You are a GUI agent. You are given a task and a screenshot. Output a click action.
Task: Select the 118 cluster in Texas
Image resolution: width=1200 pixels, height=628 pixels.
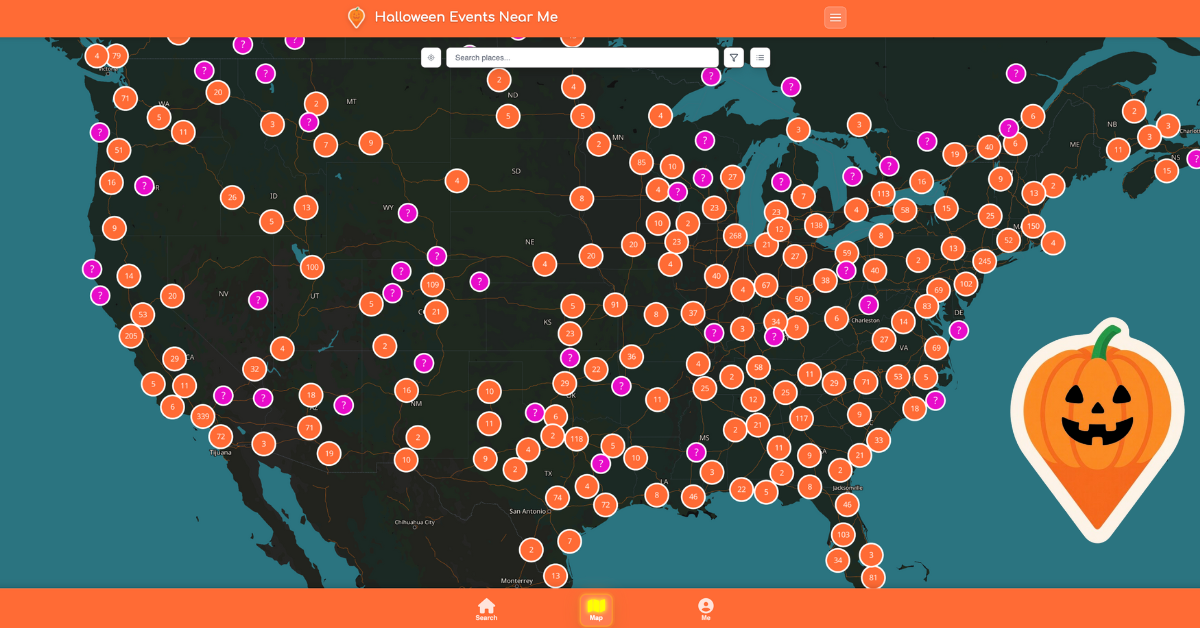(576, 438)
